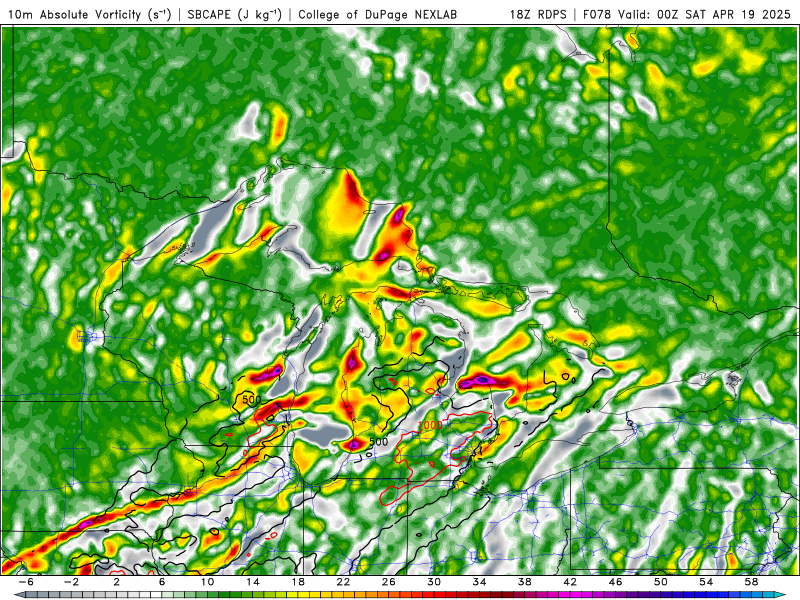Screen dimensions: 800x600
Task: Click the "18Z RDPS" model run label
Action: pos(538,14)
